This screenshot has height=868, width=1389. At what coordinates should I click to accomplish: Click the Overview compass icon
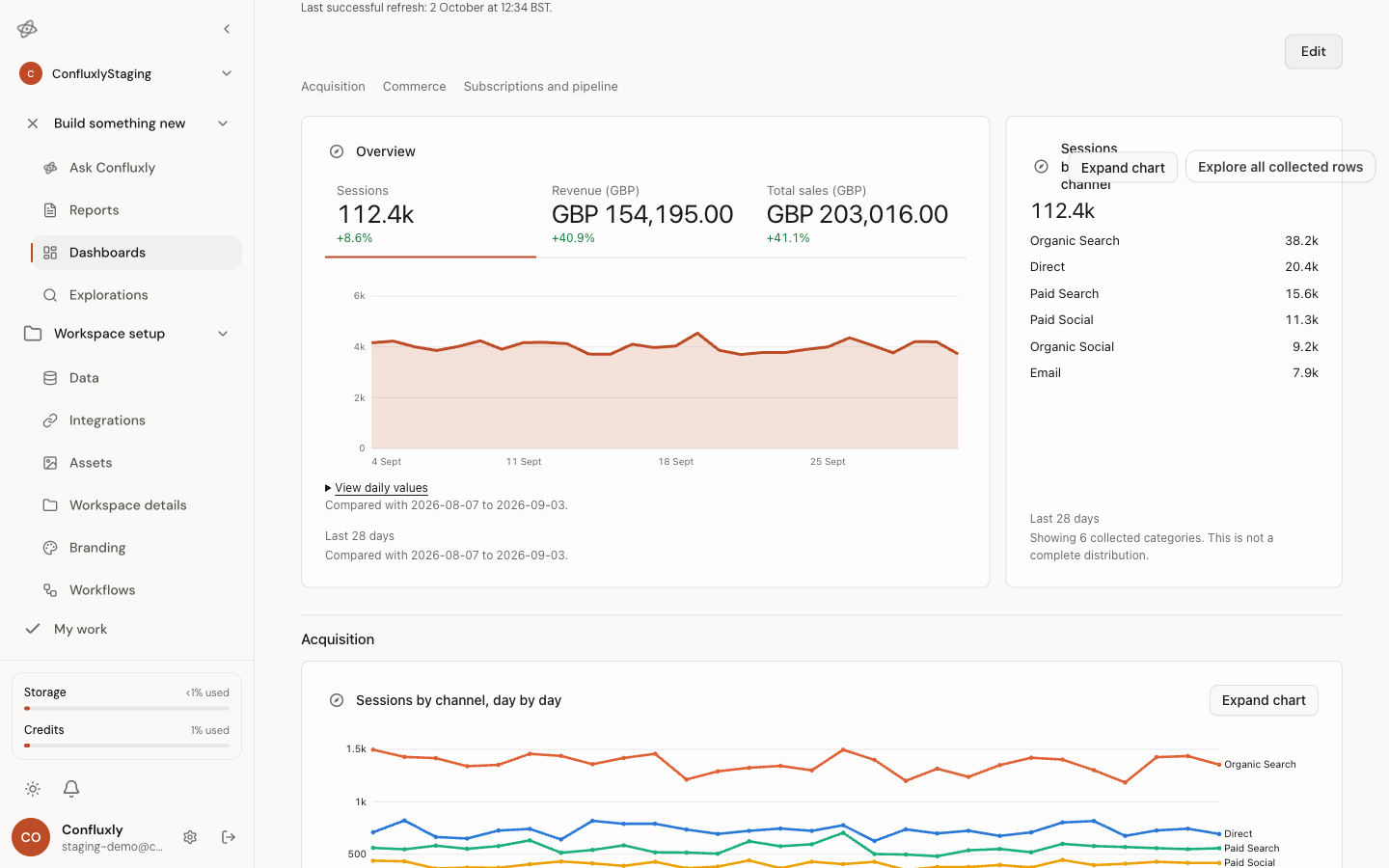[x=337, y=151]
